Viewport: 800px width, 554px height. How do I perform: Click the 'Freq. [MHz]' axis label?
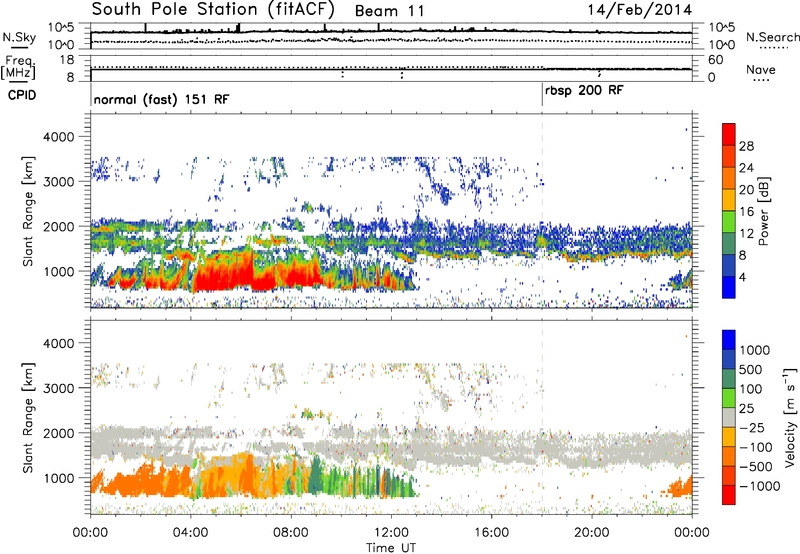(18, 68)
